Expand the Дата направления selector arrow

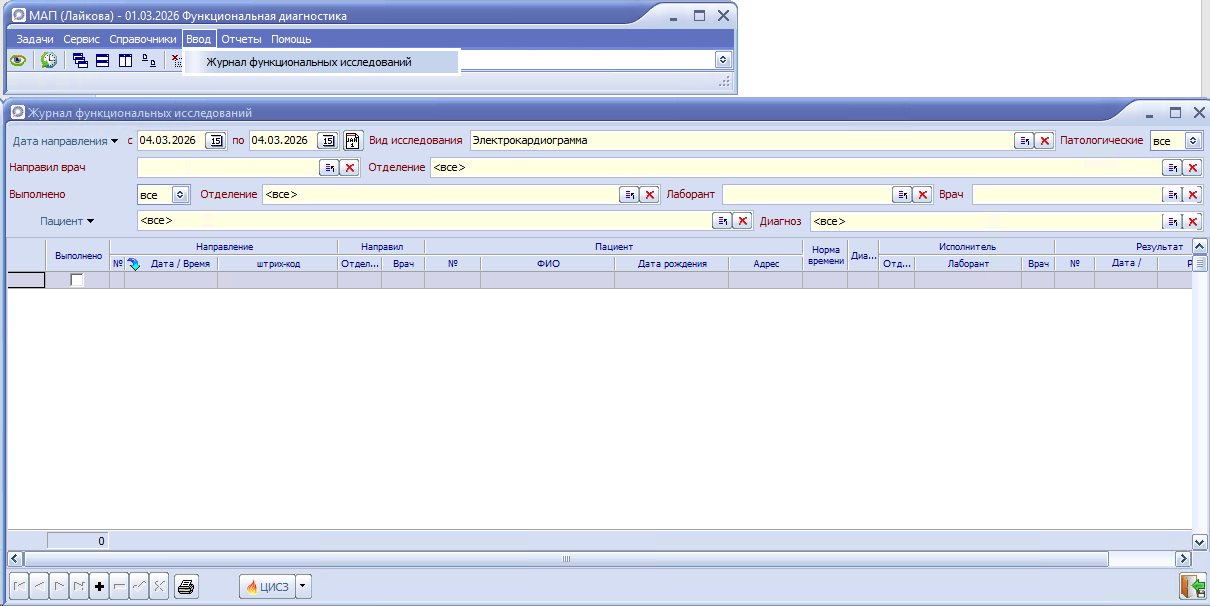click(x=115, y=141)
